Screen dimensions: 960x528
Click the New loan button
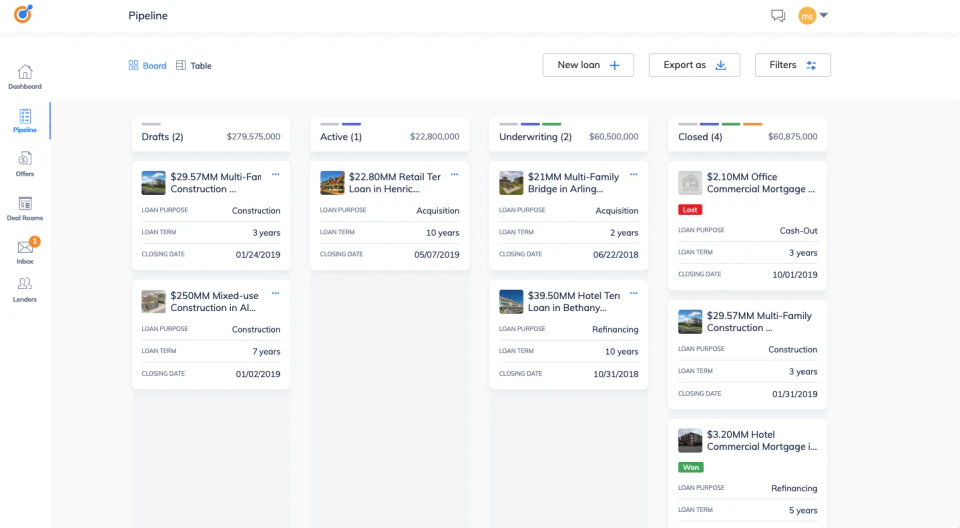point(588,65)
